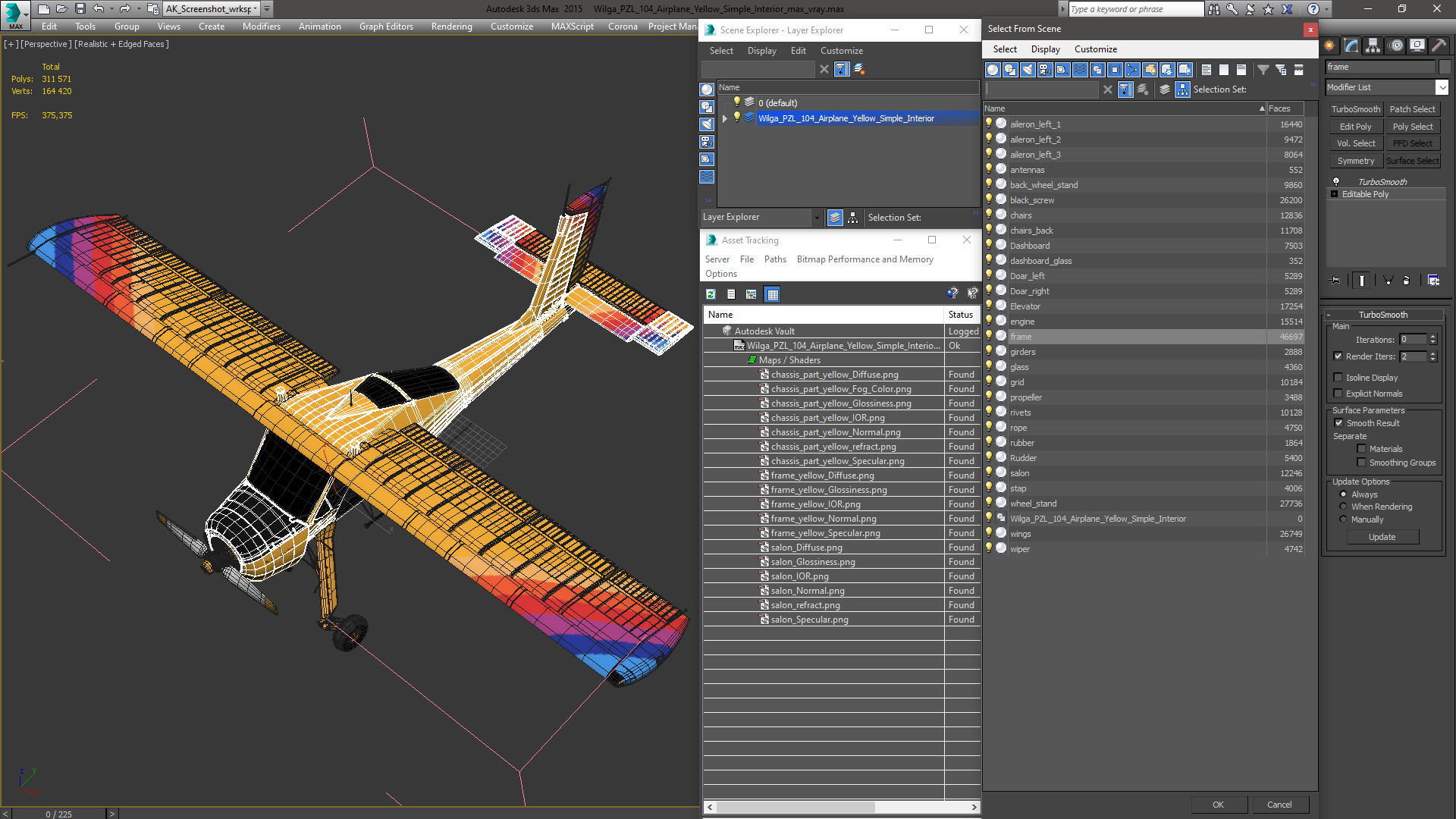Open the Motion command panel tab

1395,45
